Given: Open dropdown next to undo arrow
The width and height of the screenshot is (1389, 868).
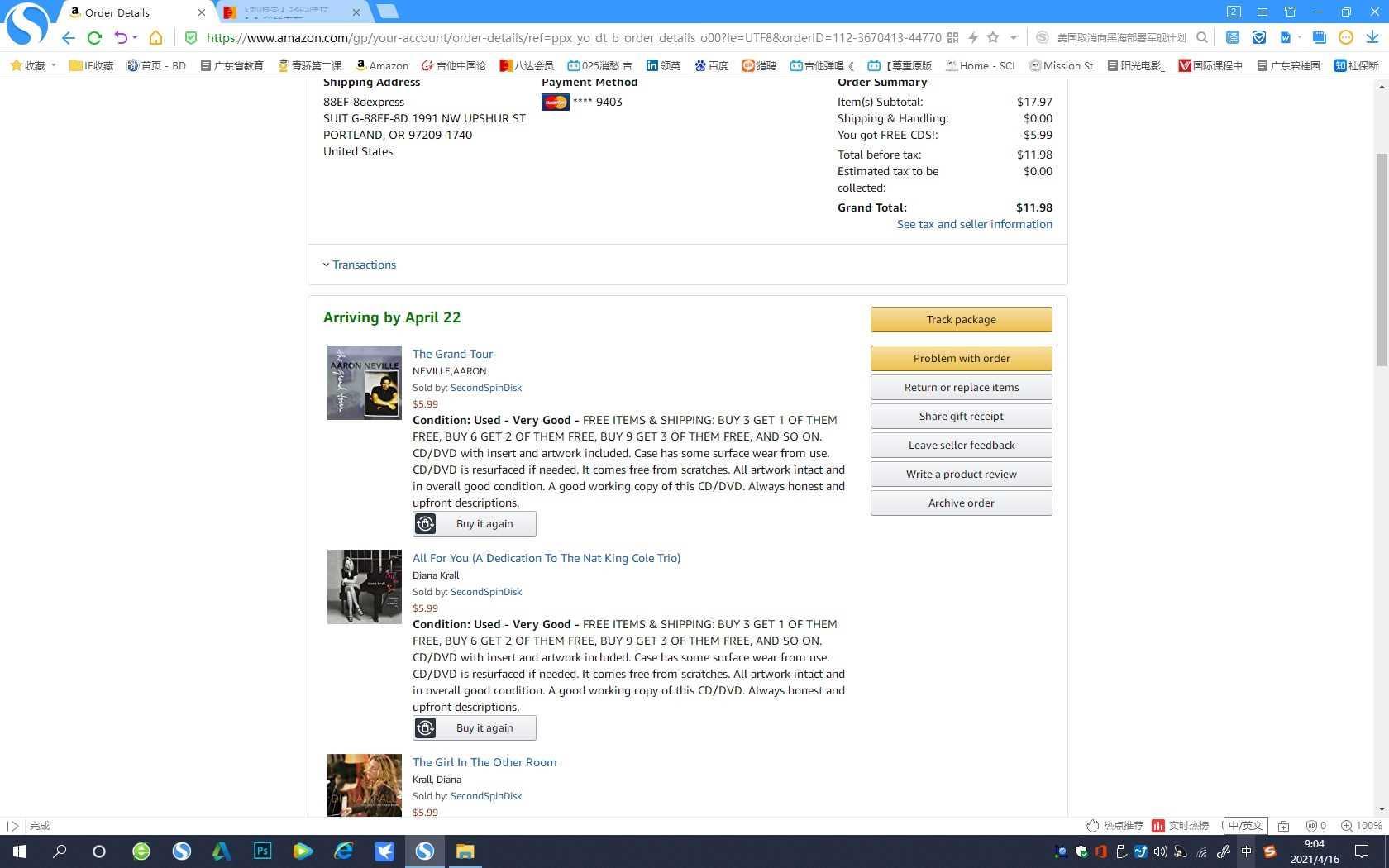Looking at the screenshot, I should point(135,38).
